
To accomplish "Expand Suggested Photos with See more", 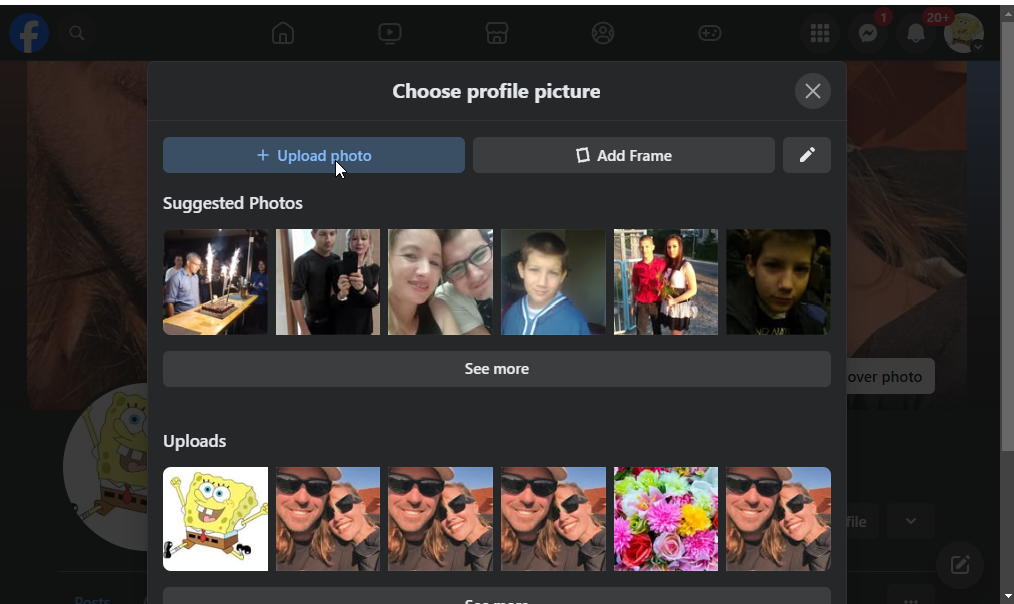I will pyautogui.click(x=496, y=369).
